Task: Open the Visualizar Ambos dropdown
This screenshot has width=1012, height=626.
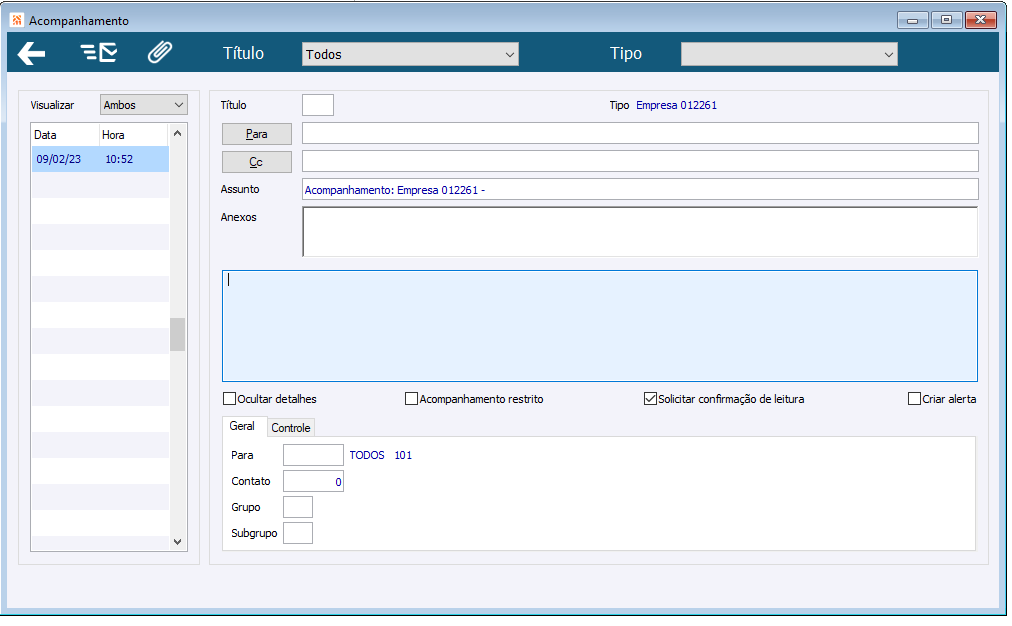Action: (143, 105)
